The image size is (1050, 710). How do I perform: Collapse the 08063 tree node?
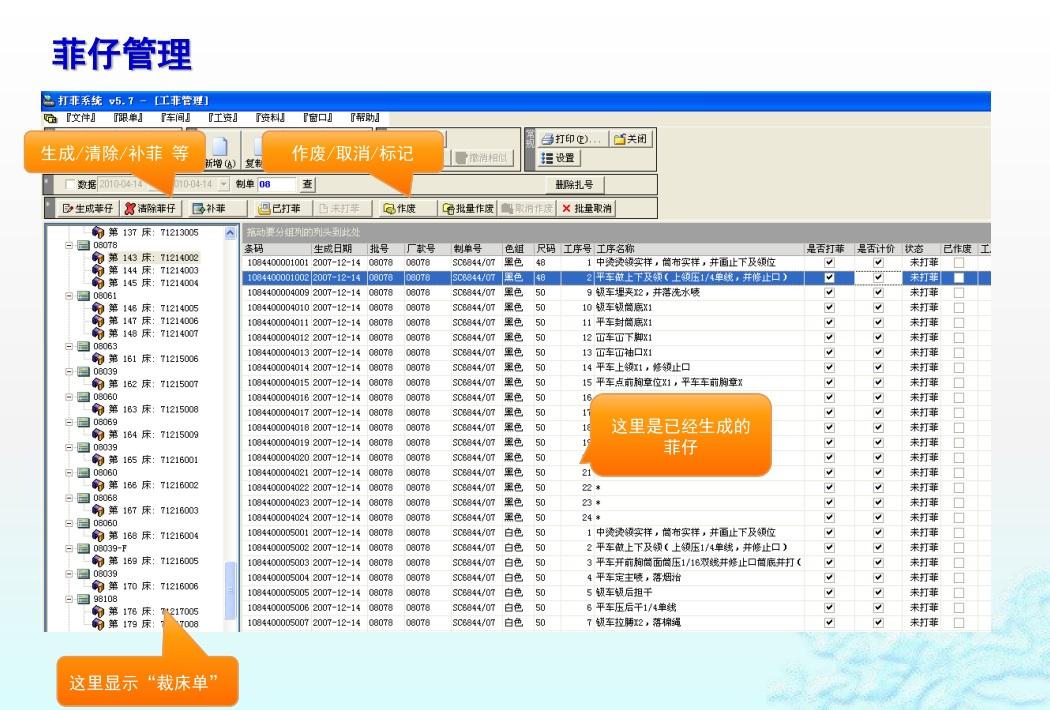tap(68, 346)
